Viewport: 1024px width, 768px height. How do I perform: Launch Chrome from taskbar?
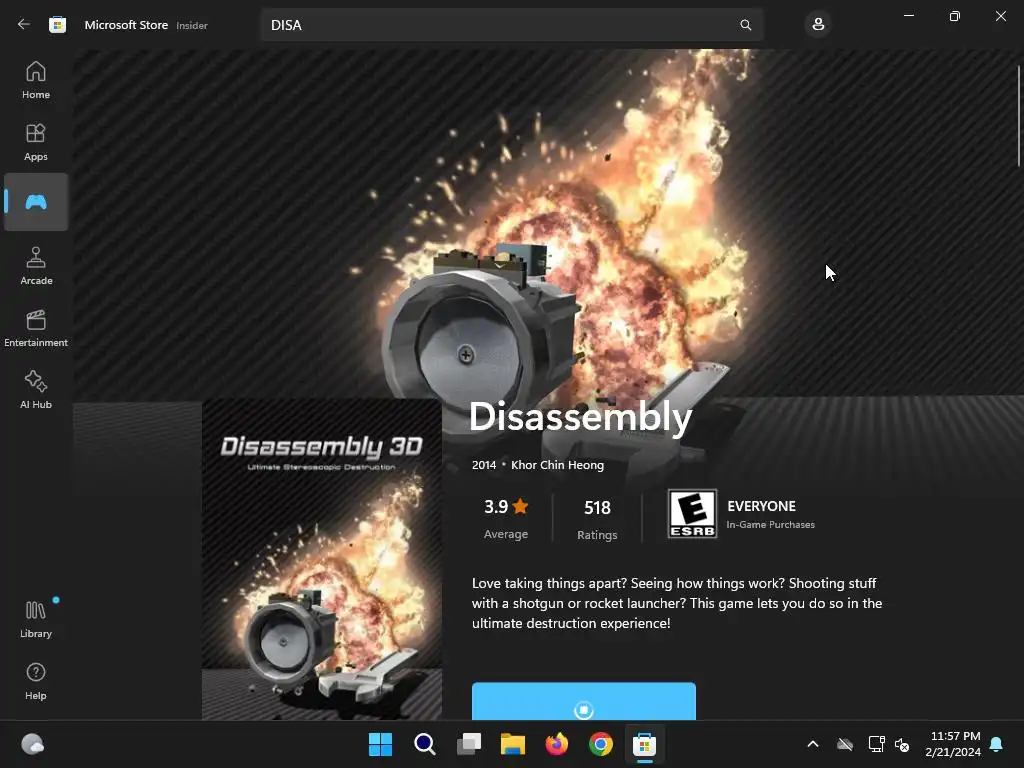(601, 744)
